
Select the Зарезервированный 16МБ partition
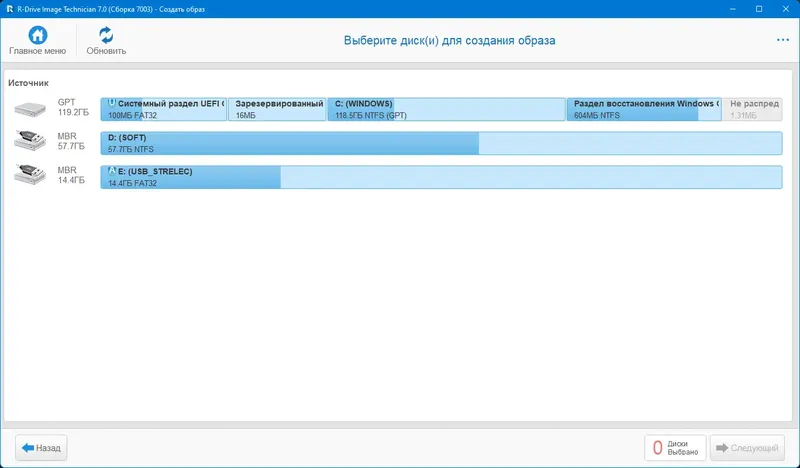coord(277,109)
